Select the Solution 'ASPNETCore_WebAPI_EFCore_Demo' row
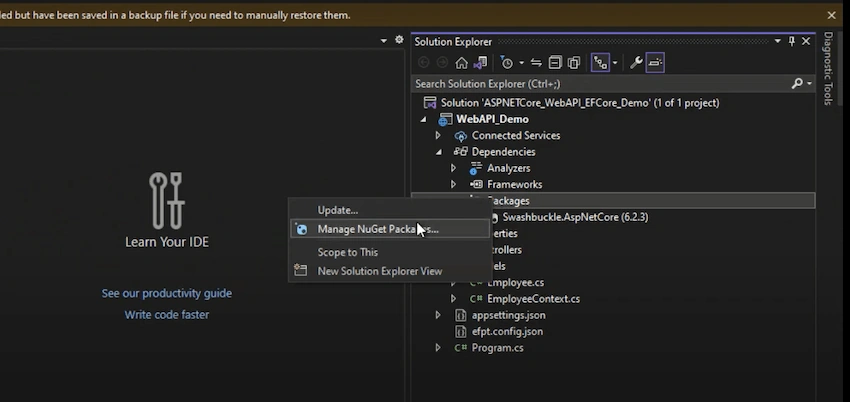The width and height of the screenshot is (850, 402). [x=614, y=103]
